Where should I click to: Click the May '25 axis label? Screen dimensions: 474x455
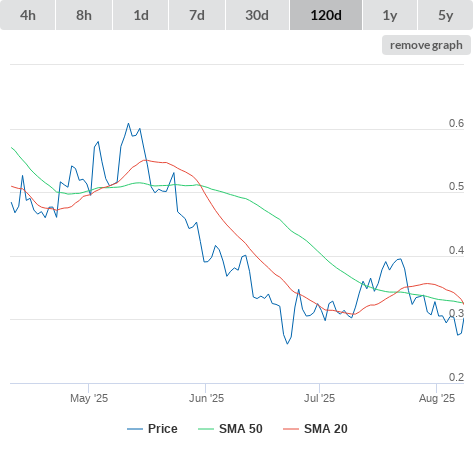(89, 398)
